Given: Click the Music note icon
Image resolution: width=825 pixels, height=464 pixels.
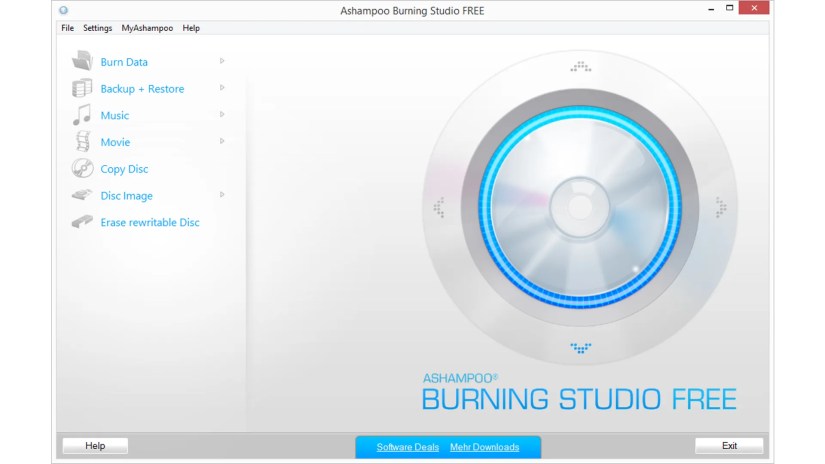Looking at the screenshot, I should (x=82, y=115).
